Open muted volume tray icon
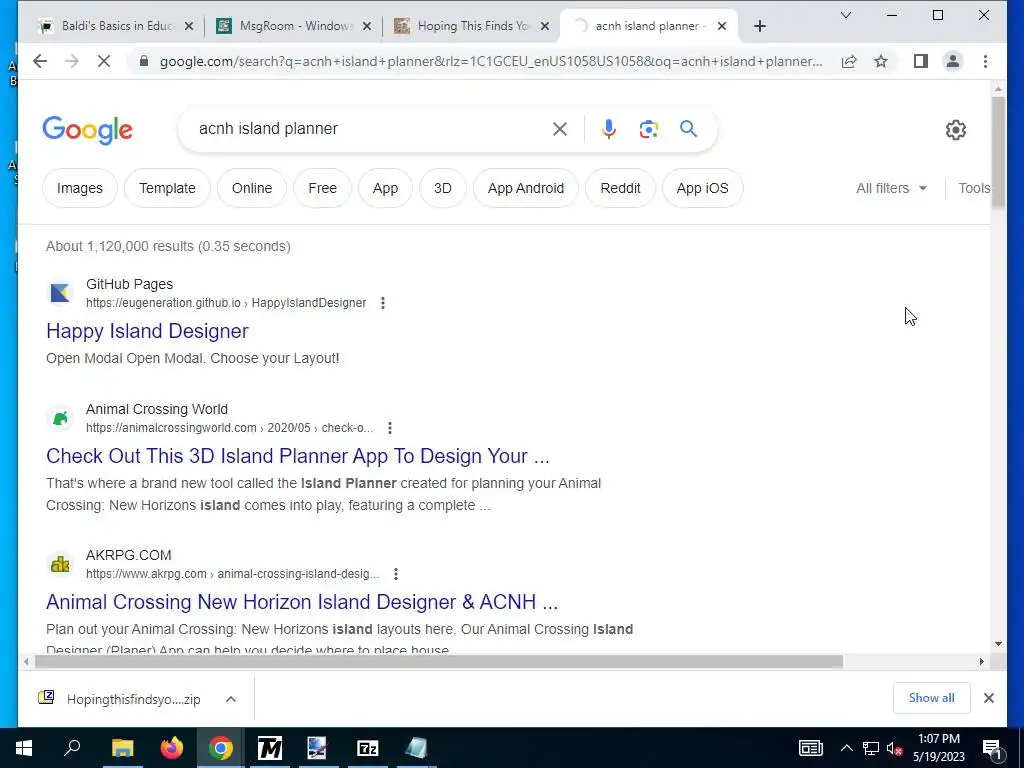Screen dimensions: 1024x768 (894, 748)
